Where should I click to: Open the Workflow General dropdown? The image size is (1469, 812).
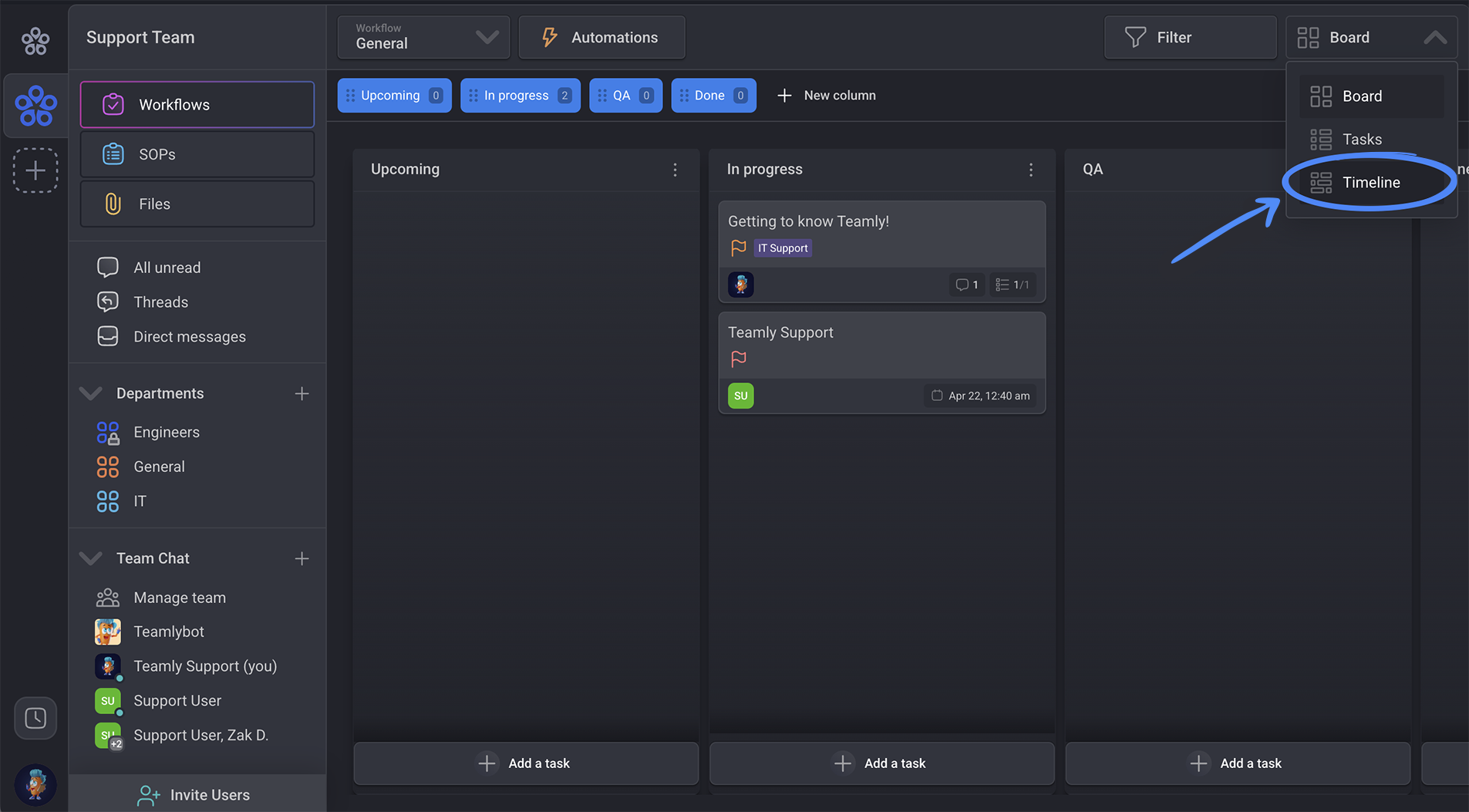[424, 37]
